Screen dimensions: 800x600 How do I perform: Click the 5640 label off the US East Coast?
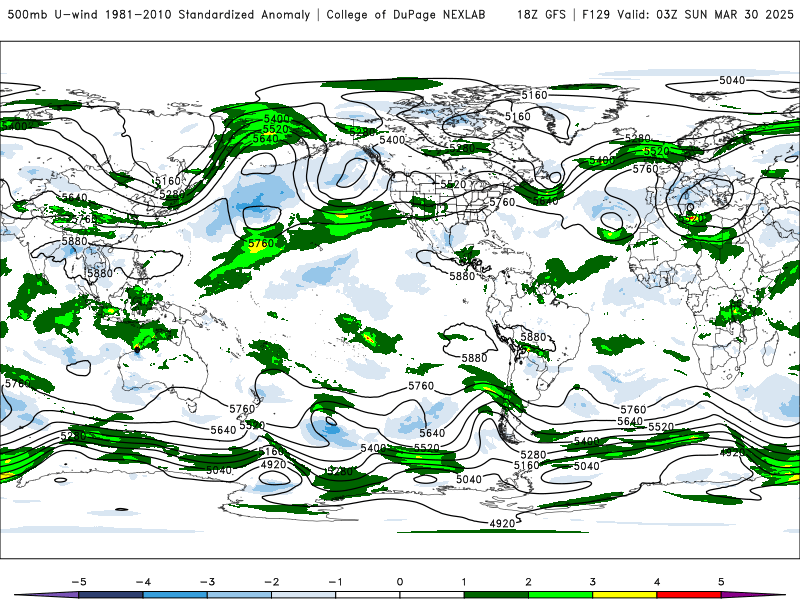pyautogui.click(x=546, y=201)
